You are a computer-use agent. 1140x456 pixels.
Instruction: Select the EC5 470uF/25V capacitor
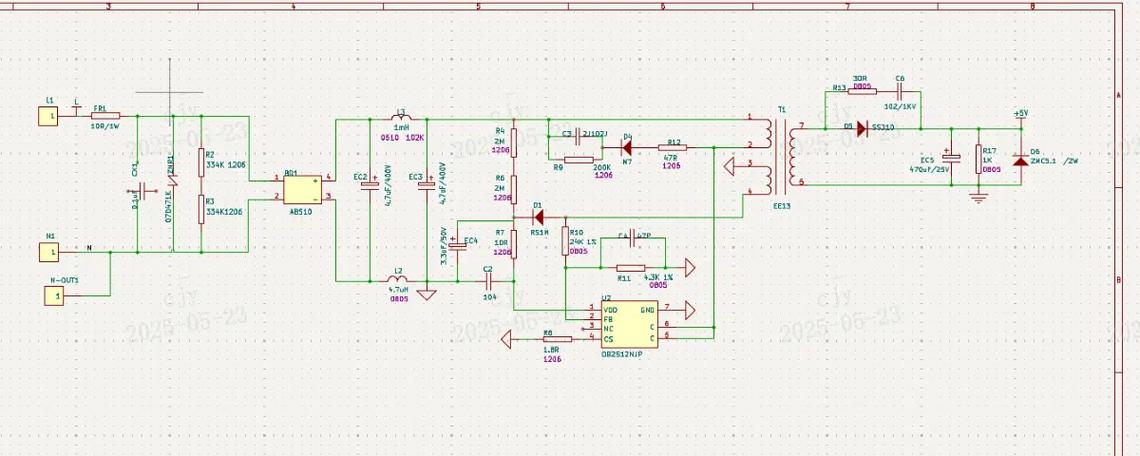950,157
